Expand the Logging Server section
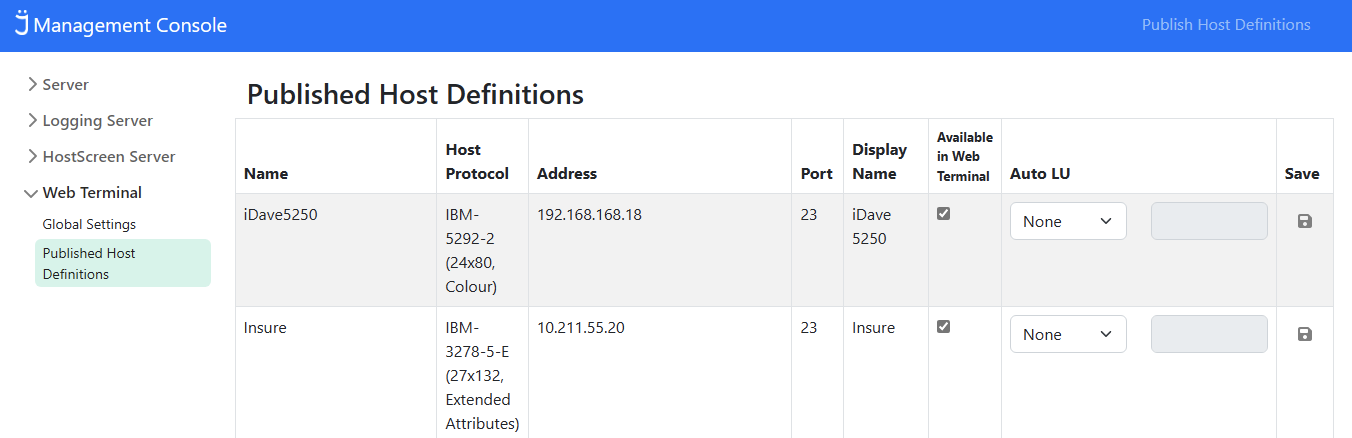Image resolution: width=1352 pixels, height=438 pixels. (x=97, y=121)
